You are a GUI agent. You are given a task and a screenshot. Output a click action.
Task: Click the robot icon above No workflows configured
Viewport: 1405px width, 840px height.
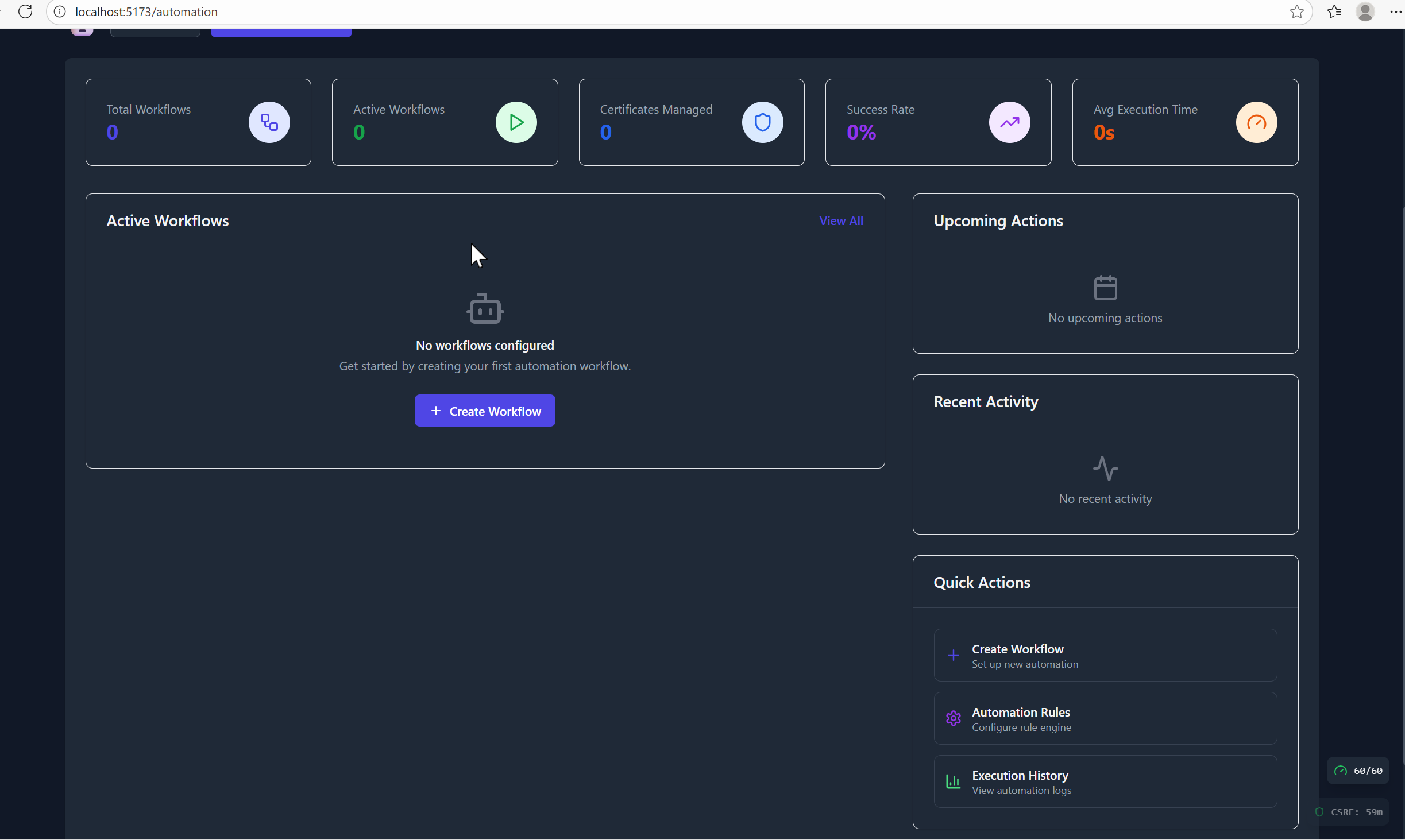tap(485, 309)
